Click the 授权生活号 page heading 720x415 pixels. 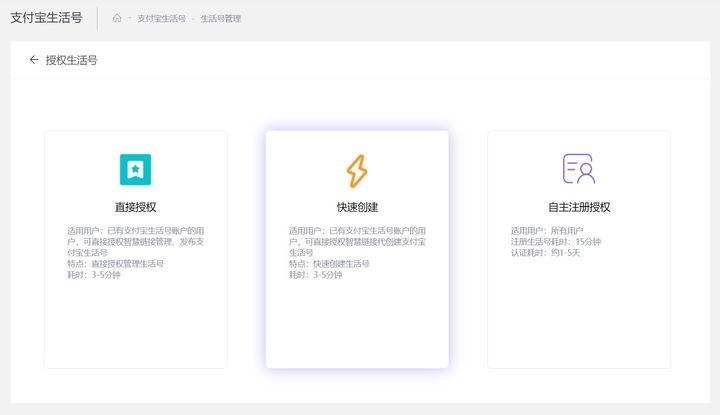pos(71,60)
